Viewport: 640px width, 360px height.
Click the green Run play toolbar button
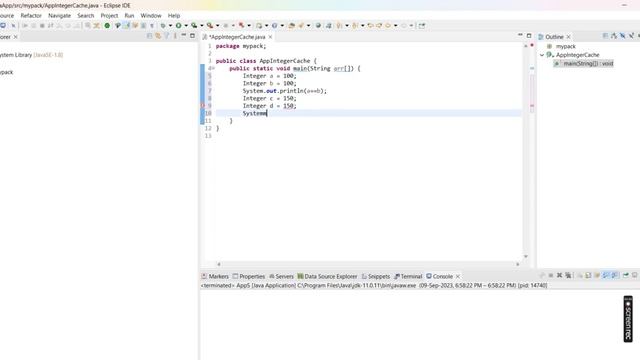pyautogui.click(x=178, y=25)
